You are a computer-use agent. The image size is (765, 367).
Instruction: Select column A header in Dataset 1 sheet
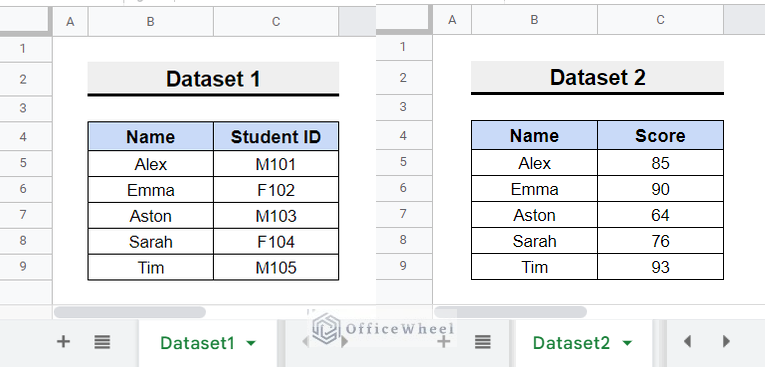pos(70,21)
